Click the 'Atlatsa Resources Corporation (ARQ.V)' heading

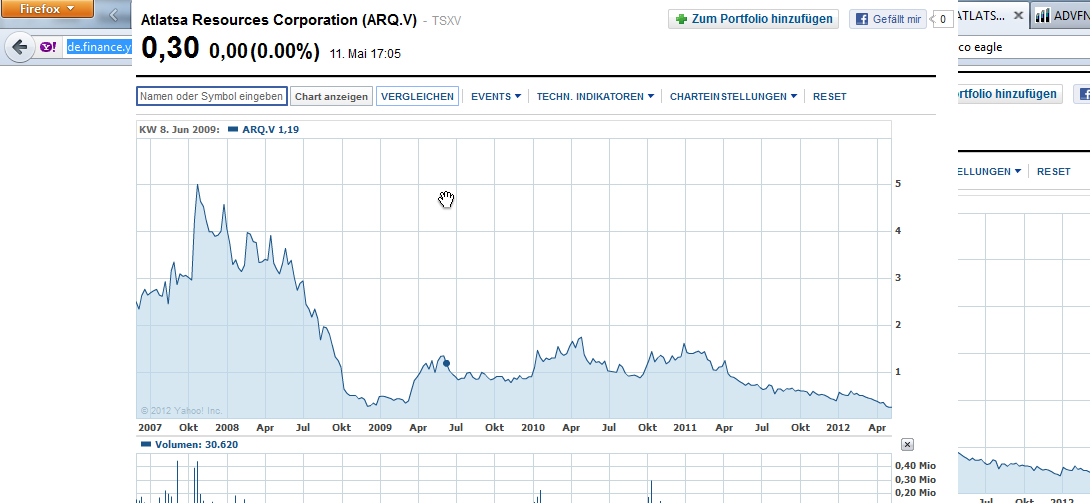(279, 19)
